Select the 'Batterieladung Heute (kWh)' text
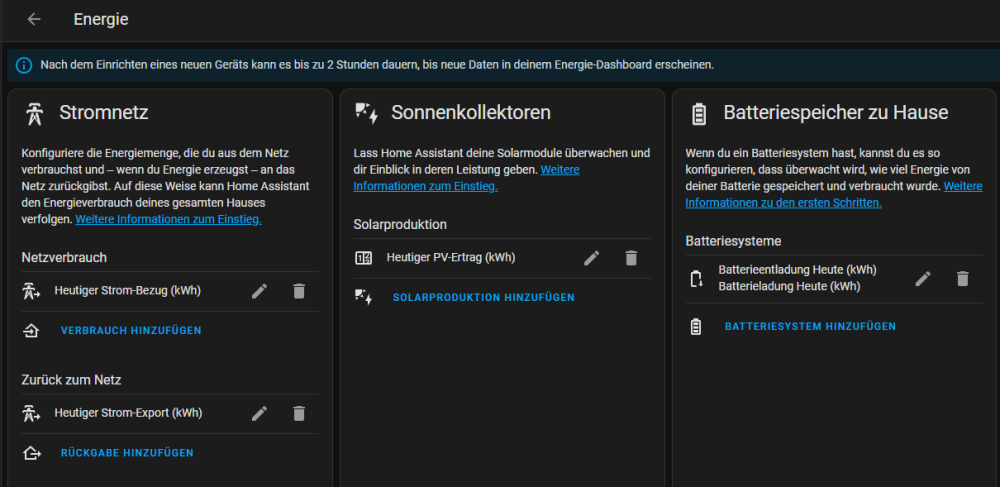Viewport: 1000px width, 487px height. click(789, 286)
